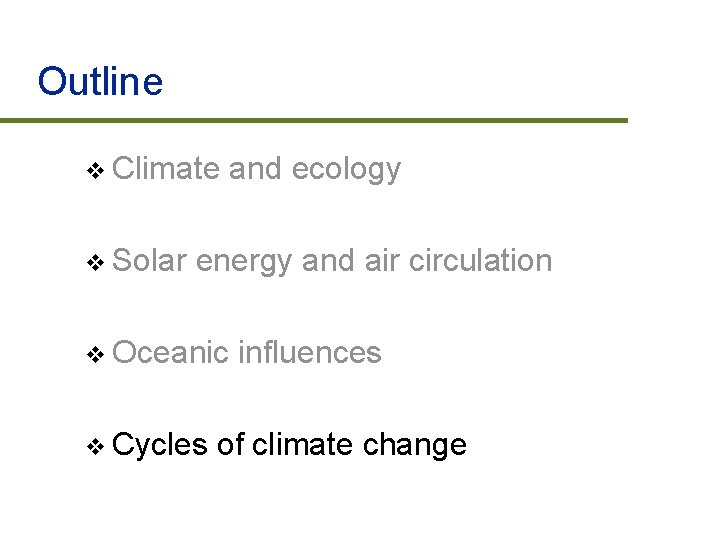Click the bullet before Cycles of climate change
This screenshot has height=540, width=720.
point(96,446)
